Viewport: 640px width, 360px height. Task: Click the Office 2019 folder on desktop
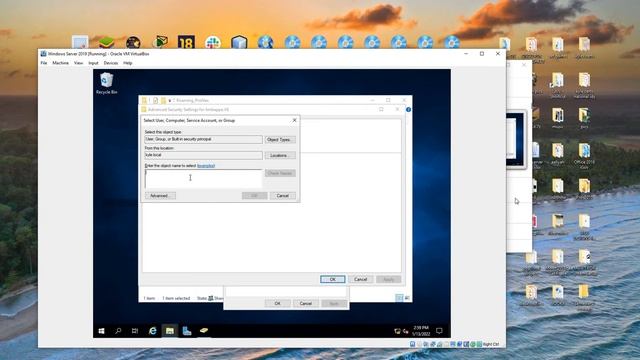584,156
